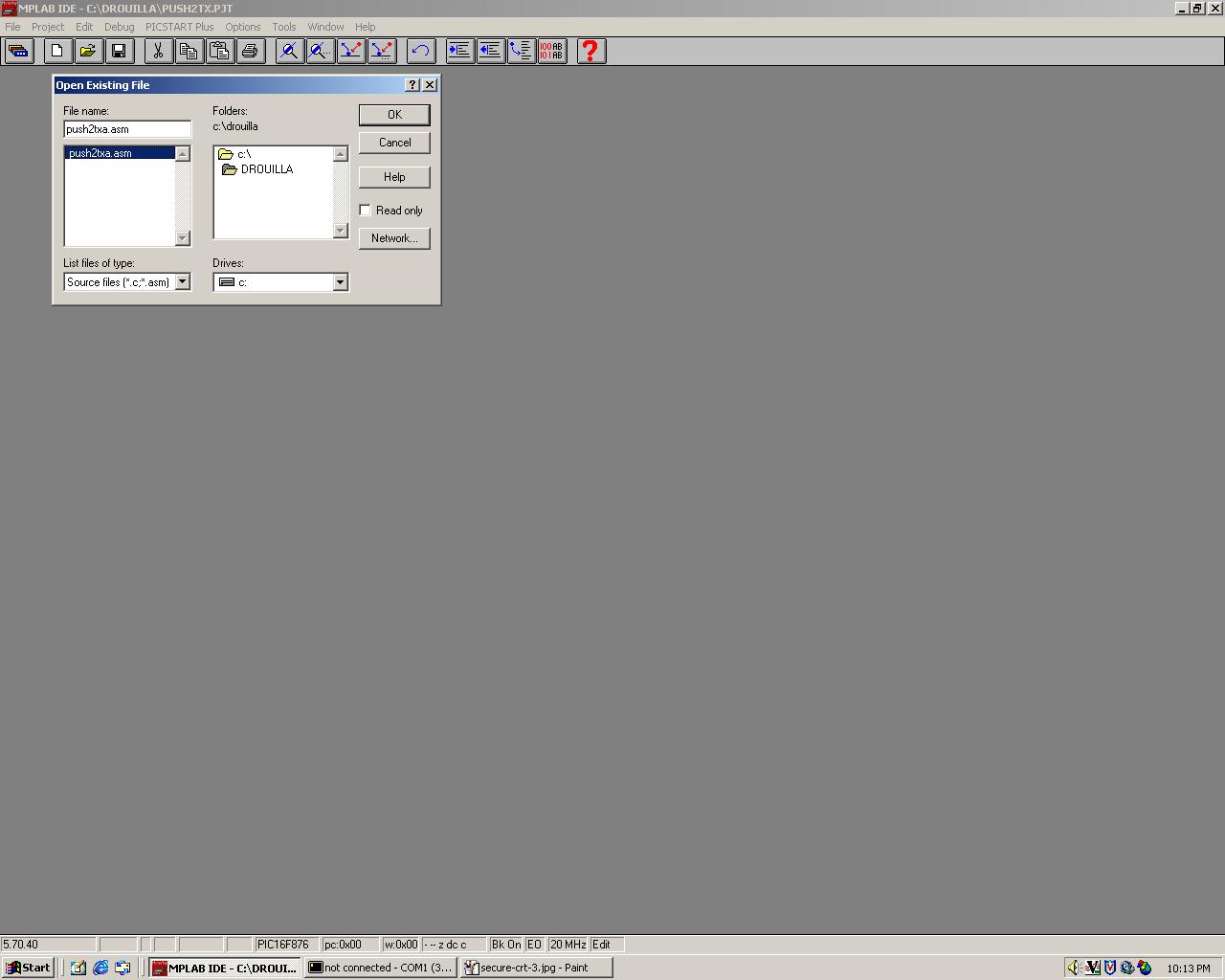Expand the Drives dropdown

click(x=340, y=282)
